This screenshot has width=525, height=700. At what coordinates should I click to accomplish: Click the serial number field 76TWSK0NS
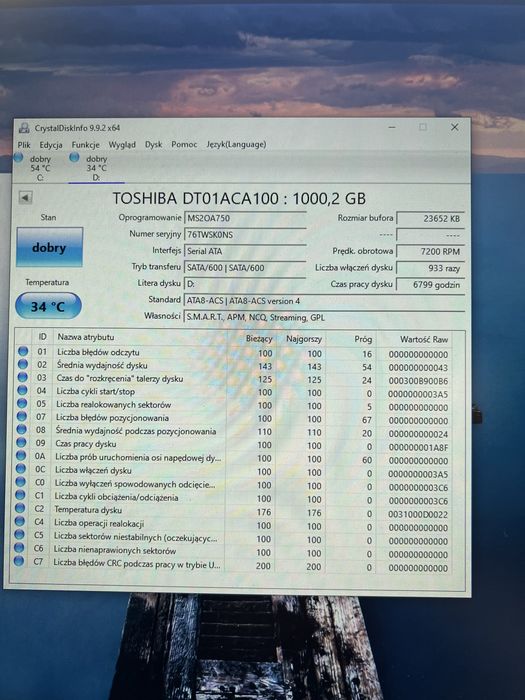point(245,235)
